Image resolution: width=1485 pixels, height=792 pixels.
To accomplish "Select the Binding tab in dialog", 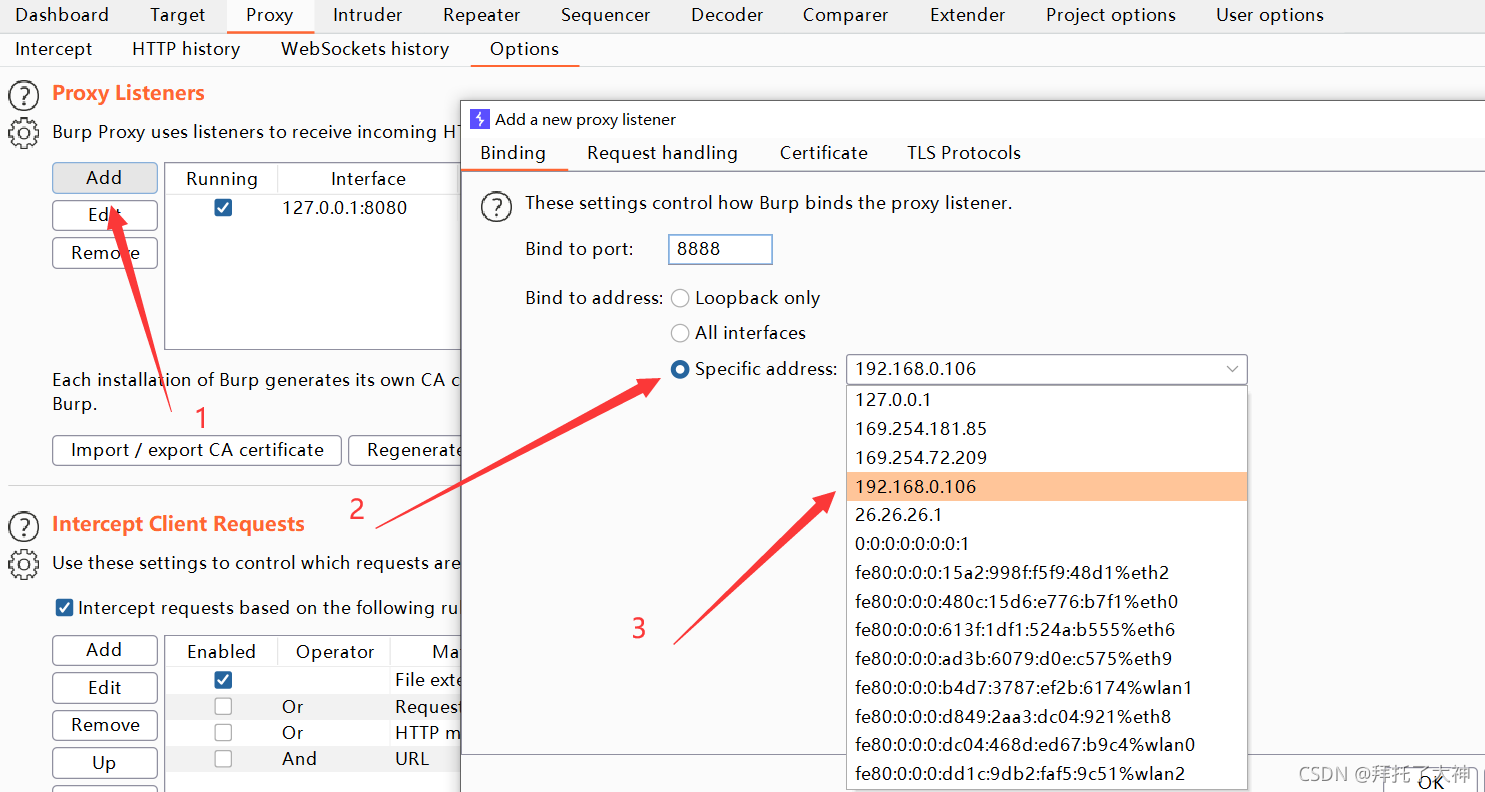I will 513,153.
